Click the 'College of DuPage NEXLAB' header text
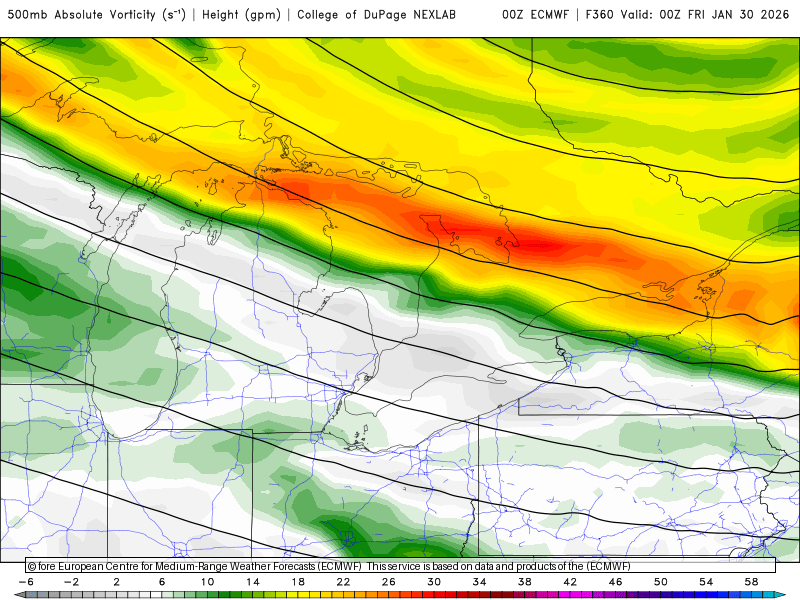Image resolution: width=800 pixels, height=600 pixels. coord(376,15)
